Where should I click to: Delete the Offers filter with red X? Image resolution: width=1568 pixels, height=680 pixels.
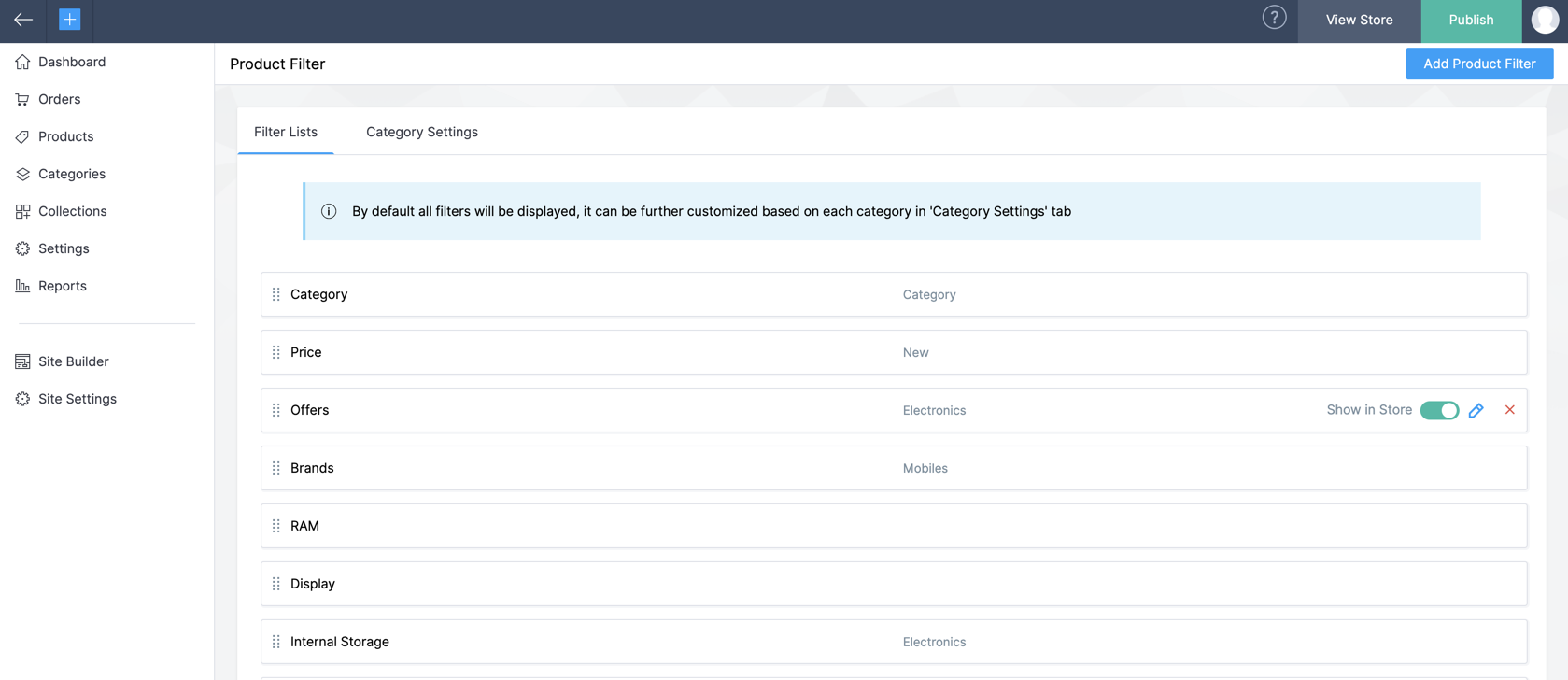pos(1510,410)
